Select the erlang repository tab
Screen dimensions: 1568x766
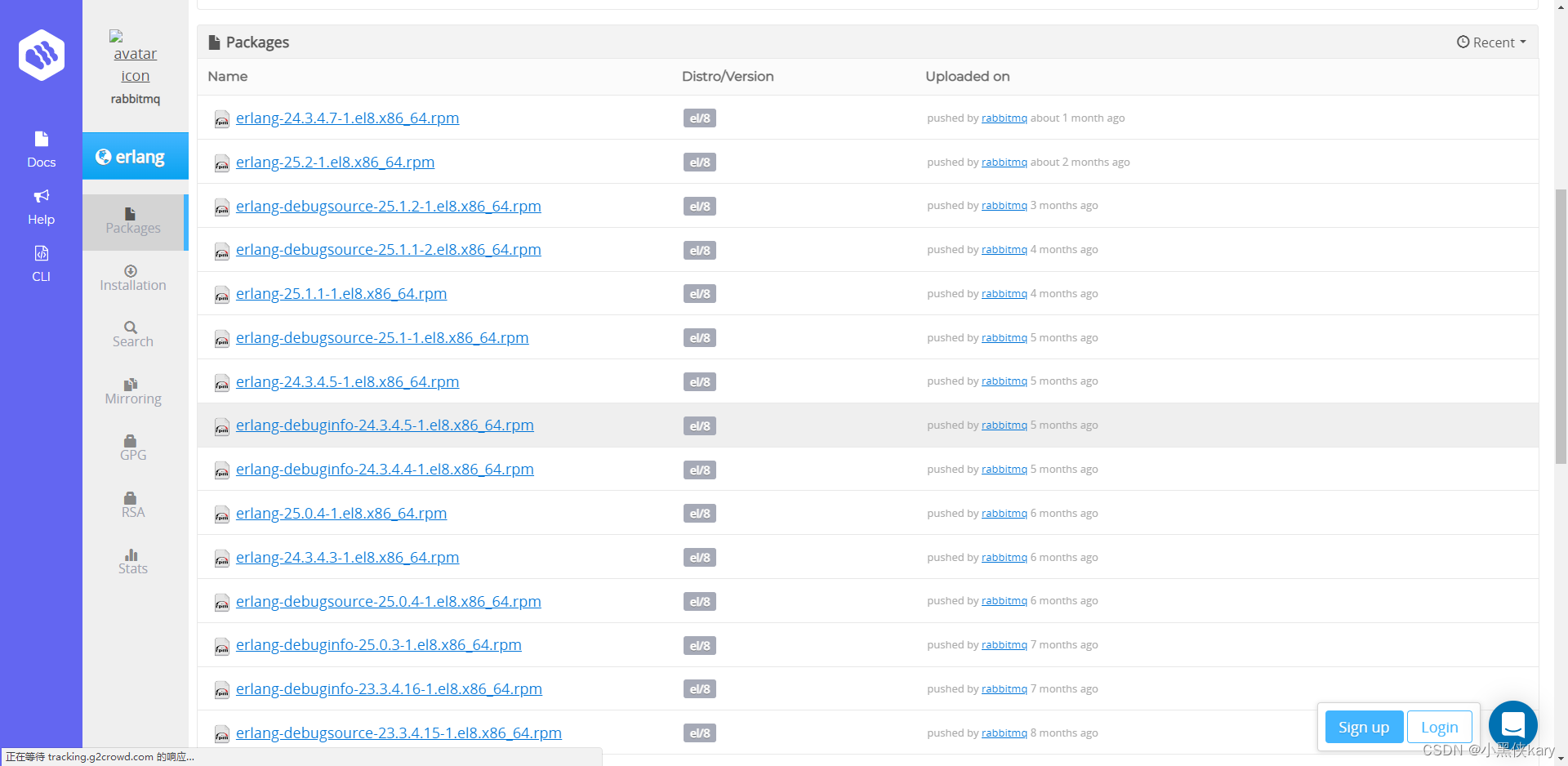pos(136,156)
